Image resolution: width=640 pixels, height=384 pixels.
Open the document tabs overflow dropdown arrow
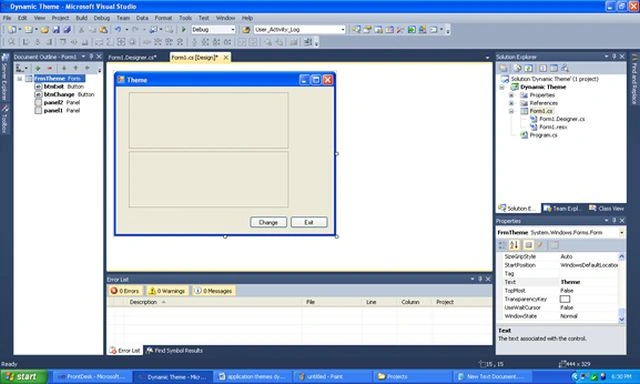(487, 58)
